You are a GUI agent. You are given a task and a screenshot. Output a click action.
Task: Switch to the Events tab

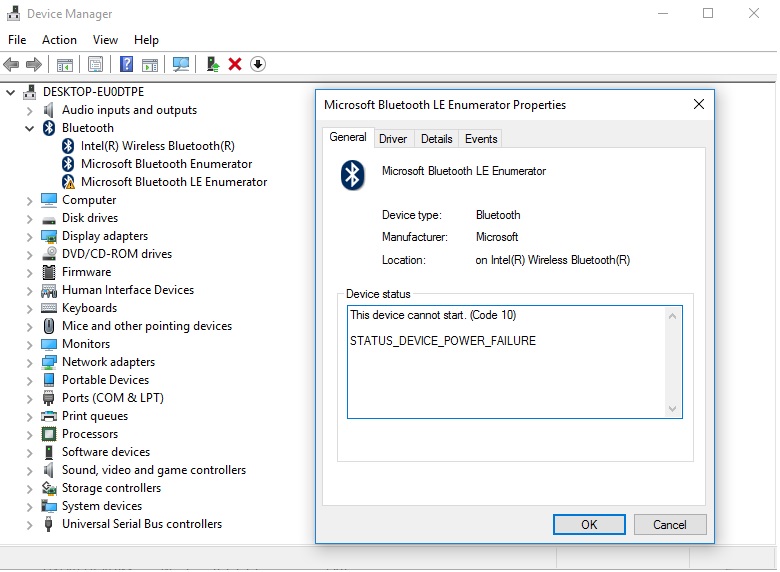(x=481, y=139)
